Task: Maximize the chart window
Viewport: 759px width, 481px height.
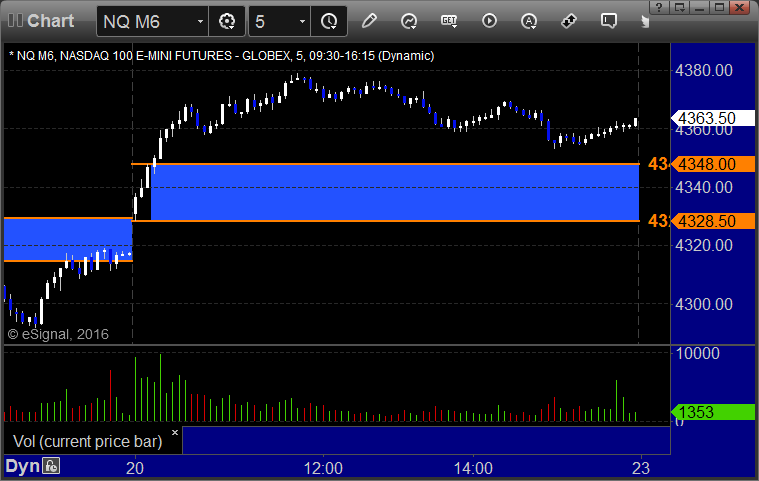Action: tap(719, 7)
